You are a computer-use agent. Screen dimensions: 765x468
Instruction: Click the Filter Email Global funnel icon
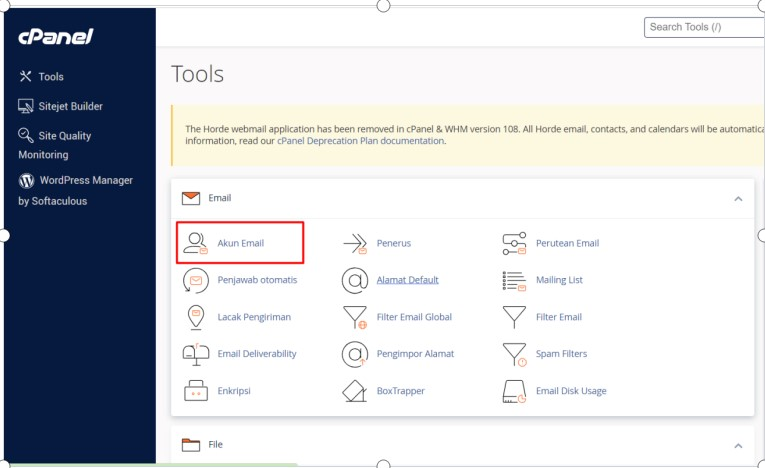pyautogui.click(x=355, y=317)
